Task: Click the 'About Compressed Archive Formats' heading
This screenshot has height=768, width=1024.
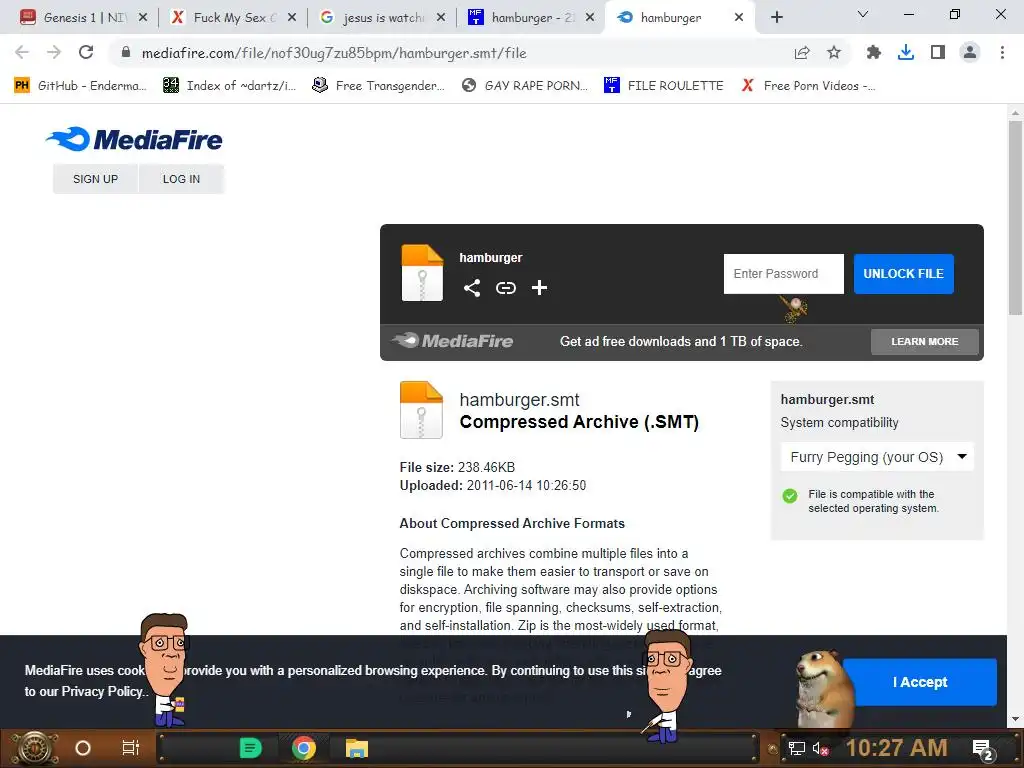Action: (512, 524)
